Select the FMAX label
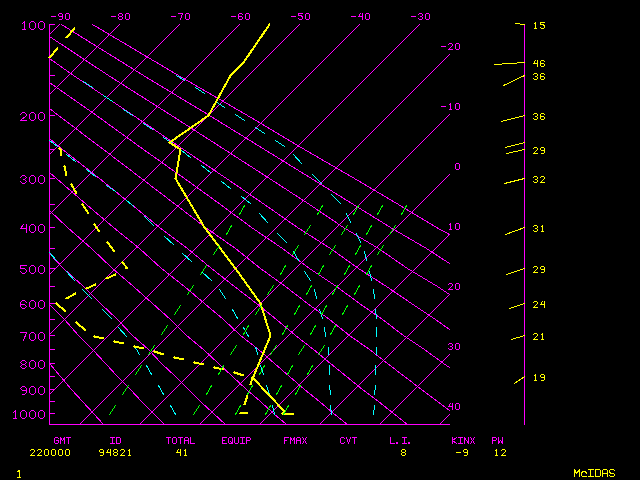The height and width of the screenshot is (480, 640). pos(295,440)
